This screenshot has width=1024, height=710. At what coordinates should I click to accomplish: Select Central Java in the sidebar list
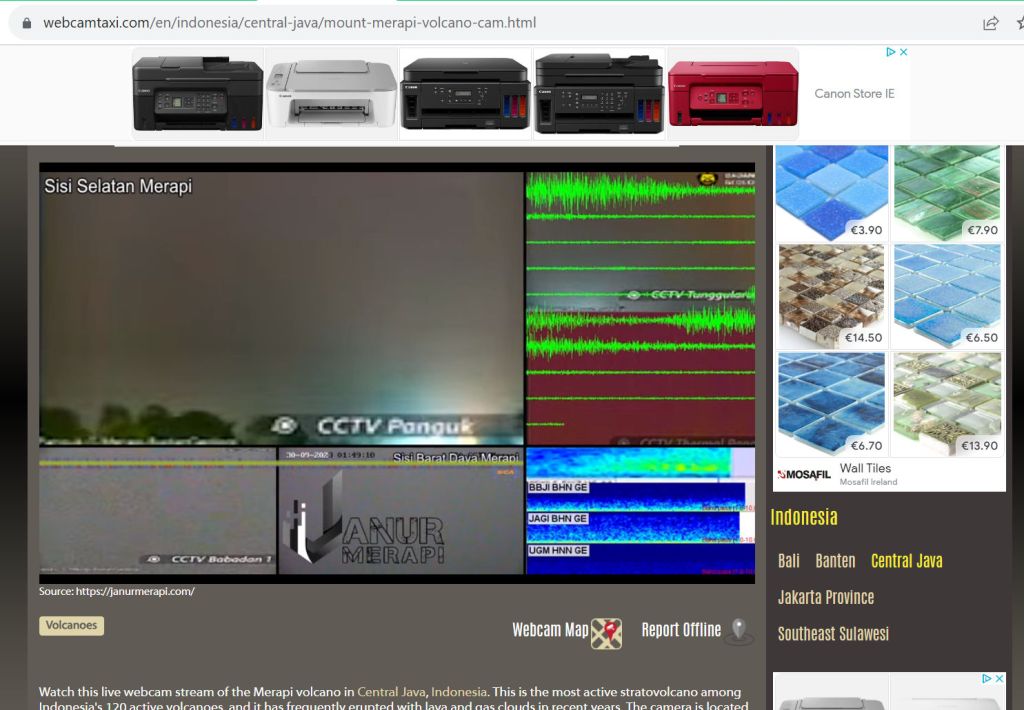pyautogui.click(x=906, y=561)
